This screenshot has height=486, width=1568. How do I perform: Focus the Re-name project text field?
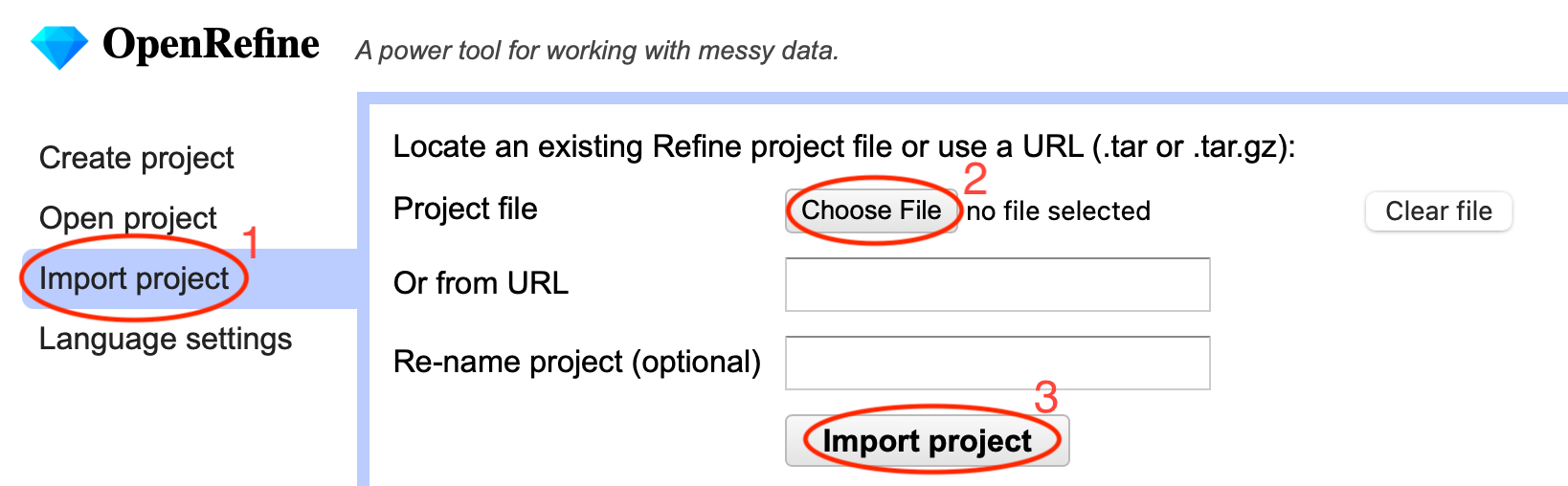coord(997,363)
